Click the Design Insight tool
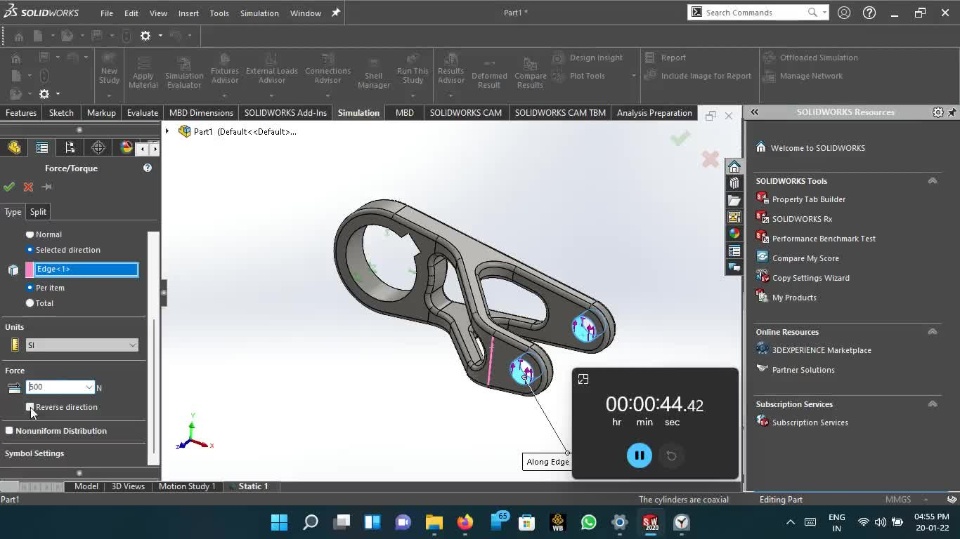The width and height of the screenshot is (960, 539). (587, 58)
